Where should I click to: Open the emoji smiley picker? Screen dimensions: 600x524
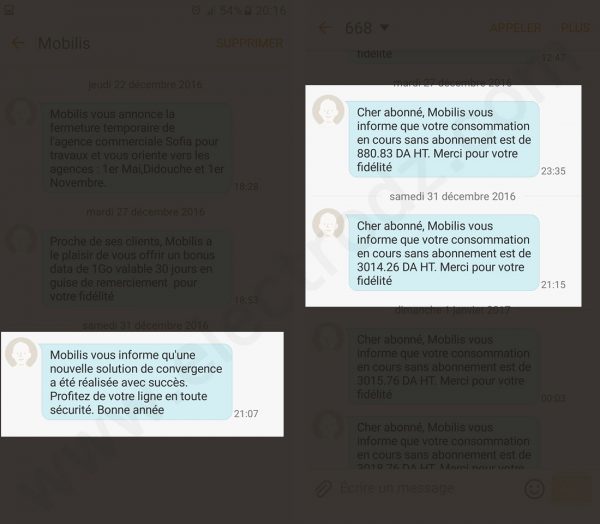pos(534,489)
